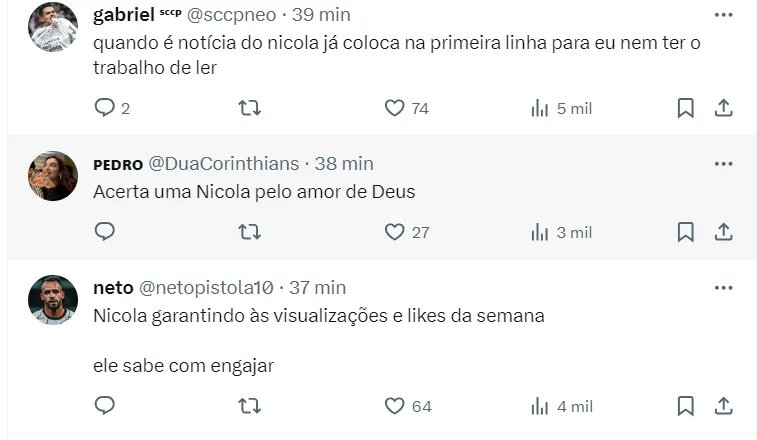Reply to PEDRO's tweet
The width and height of the screenshot is (757, 440).
click(105, 232)
